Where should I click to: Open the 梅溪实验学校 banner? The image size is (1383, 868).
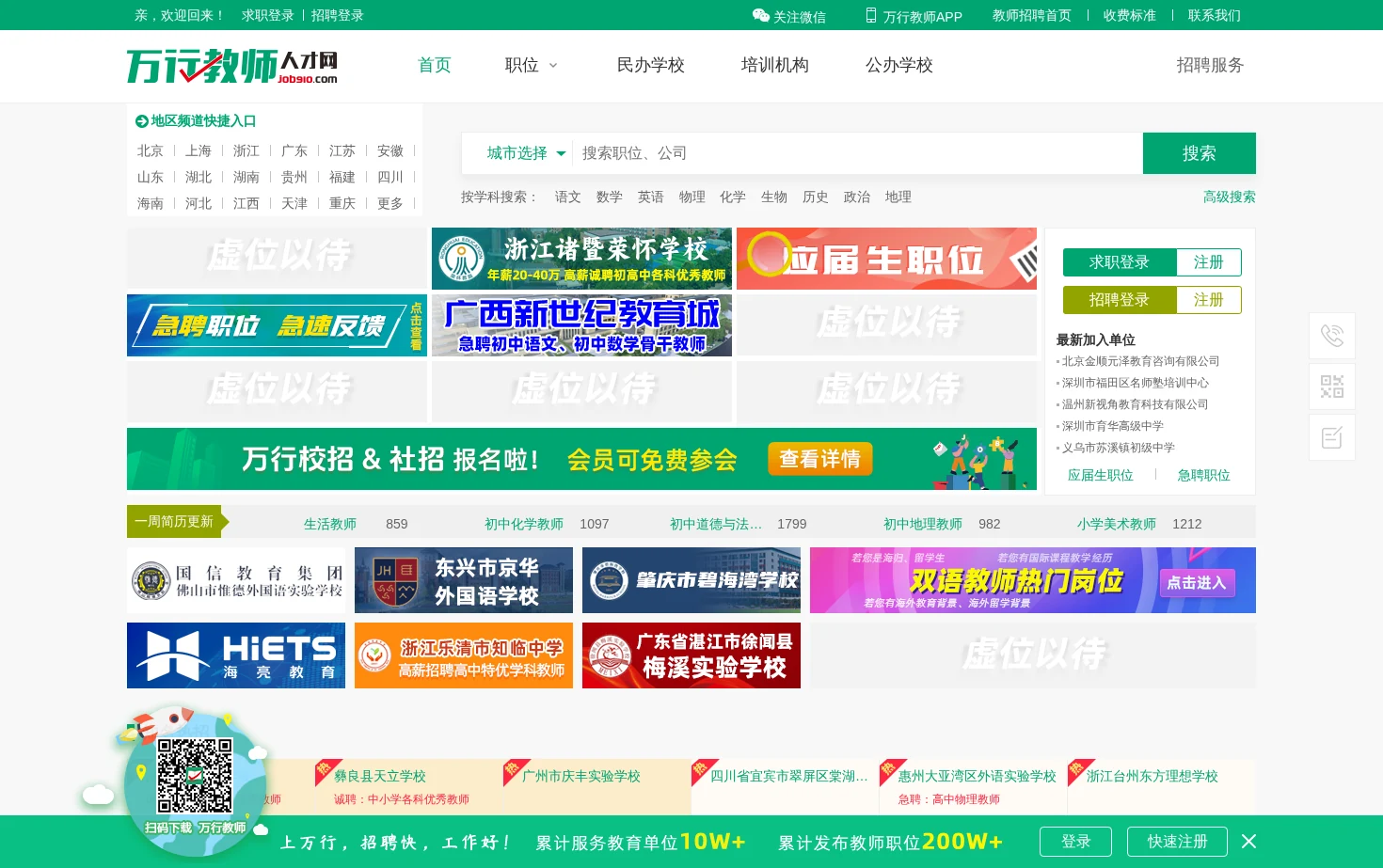coord(691,655)
